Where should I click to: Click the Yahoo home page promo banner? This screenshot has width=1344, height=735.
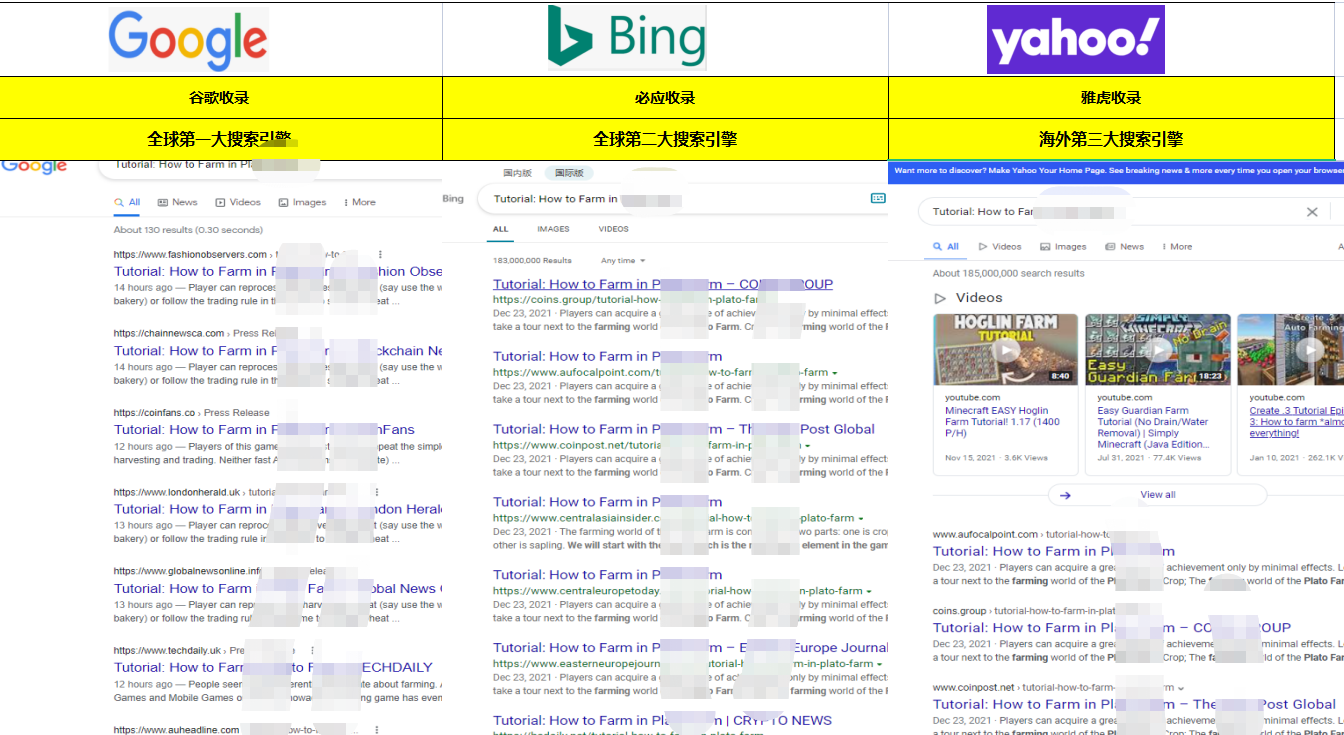click(1116, 171)
